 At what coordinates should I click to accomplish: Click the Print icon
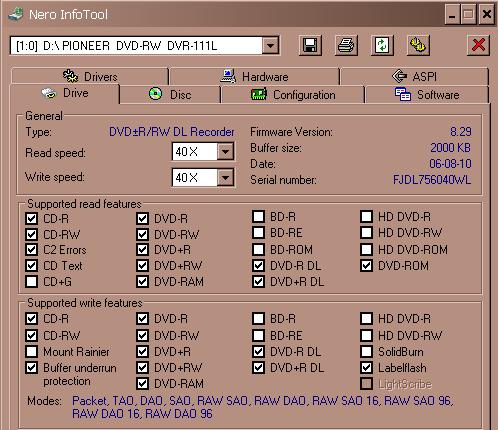click(346, 45)
